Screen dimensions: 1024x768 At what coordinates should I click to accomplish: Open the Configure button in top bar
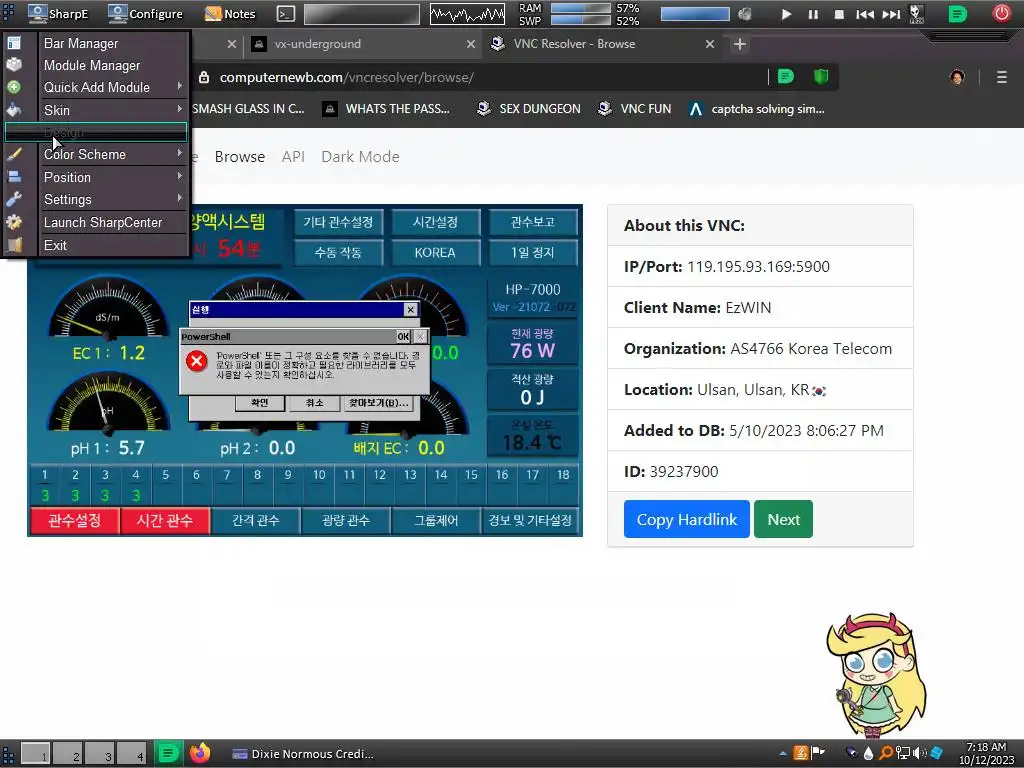(x=146, y=13)
